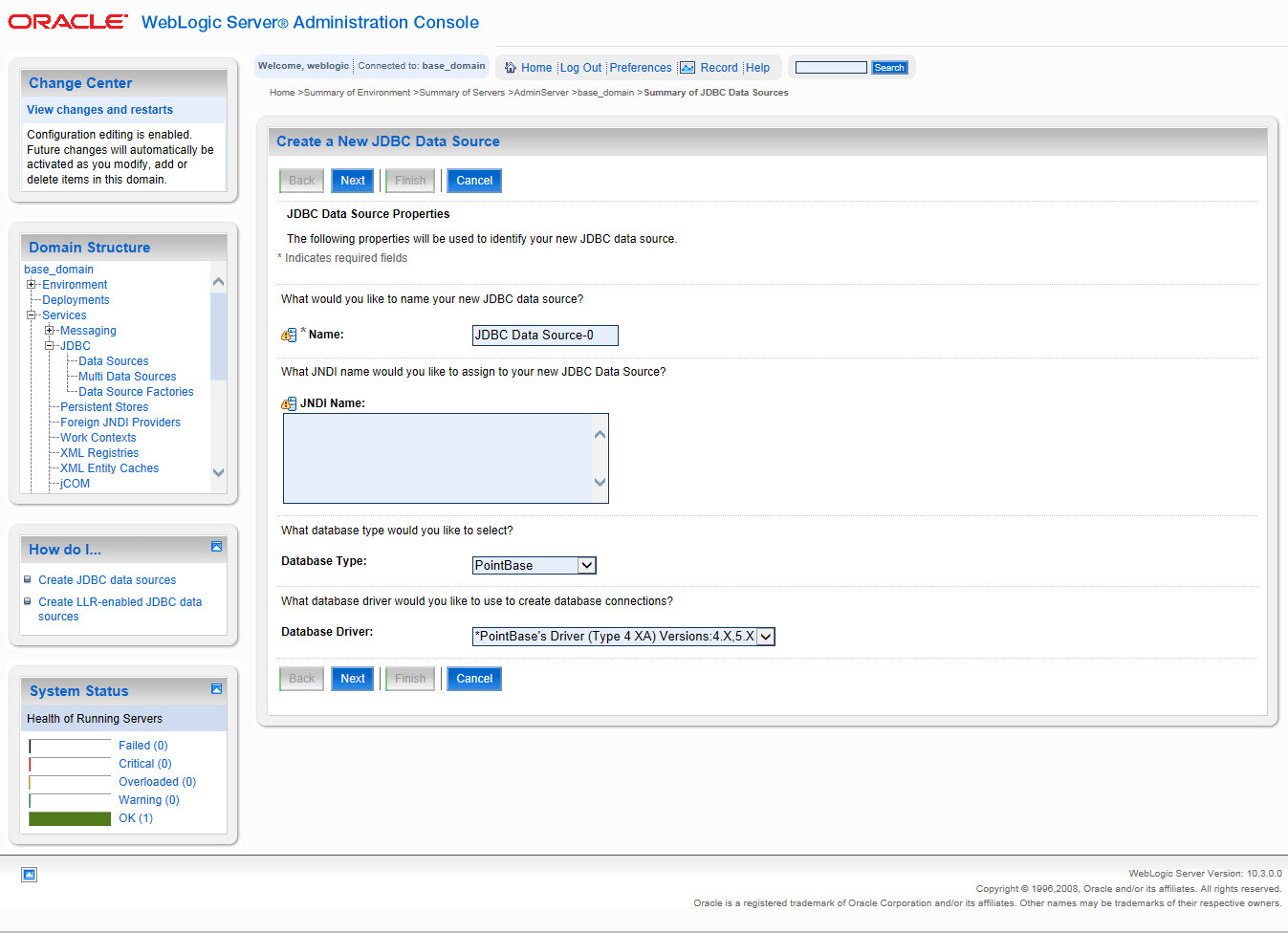Open jCOM tree item
The width and height of the screenshot is (1288, 933).
(75, 484)
